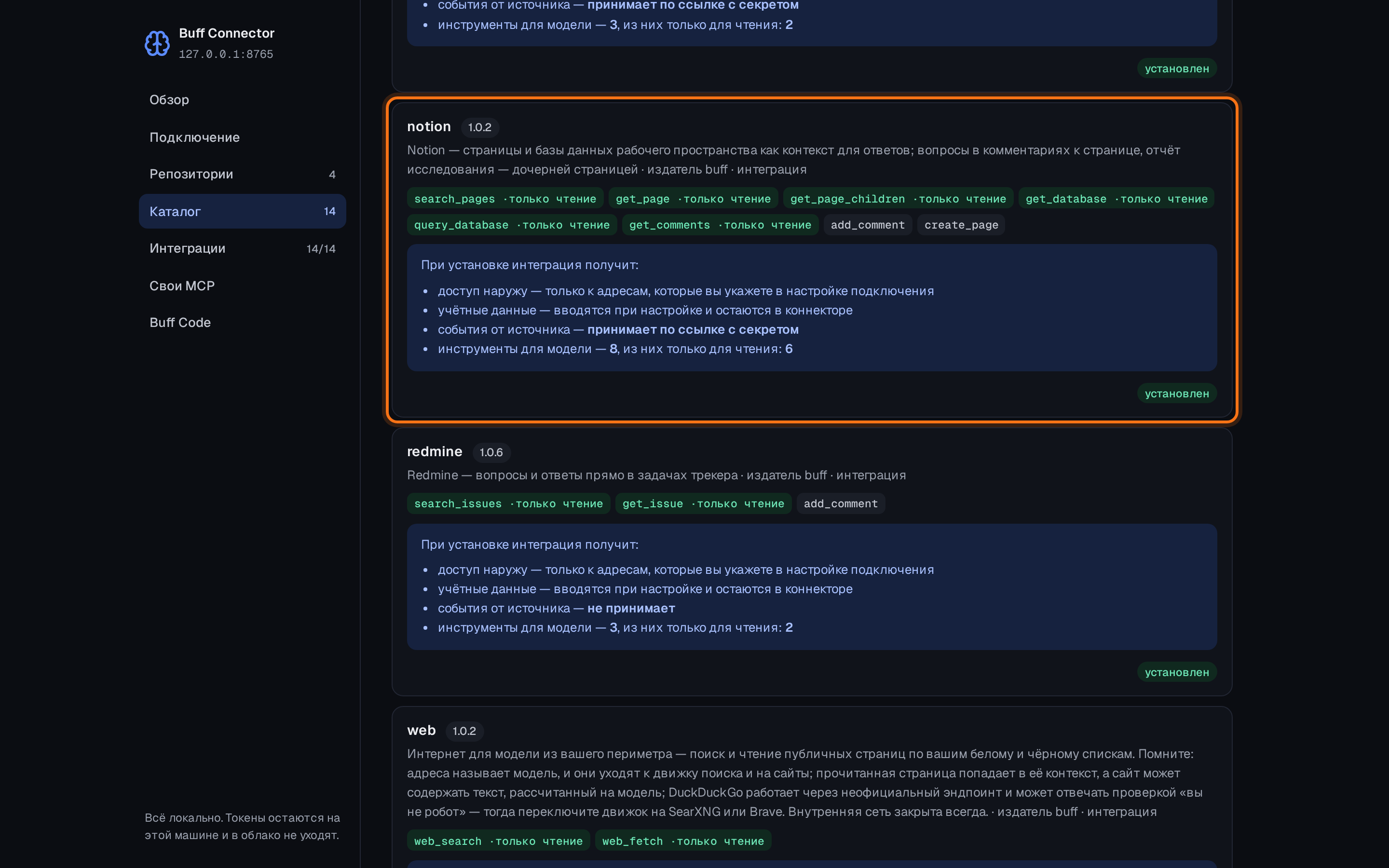
Task: Click Каталог count badge 14
Action: pyautogui.click(x=329, y=211)
